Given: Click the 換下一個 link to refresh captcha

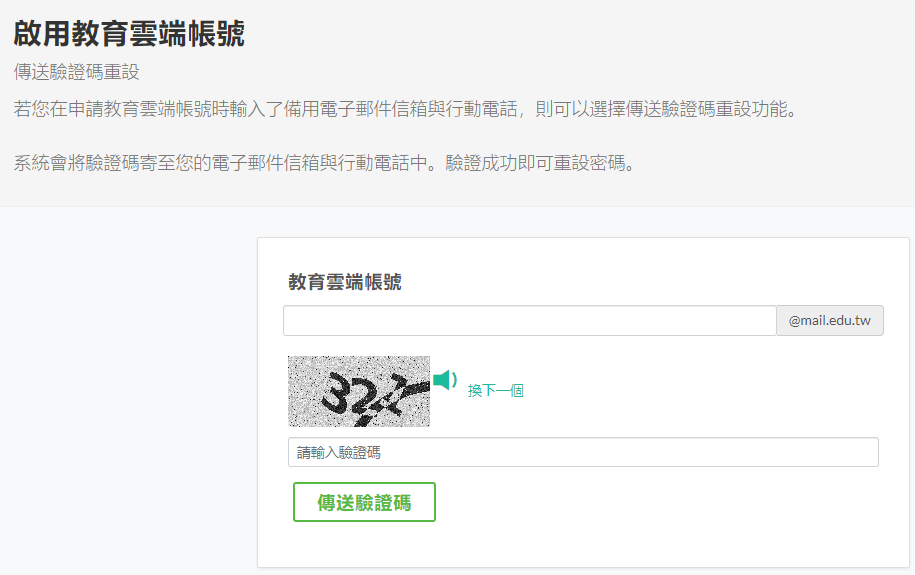Looking at the screenshot, I should click(495, 391).
